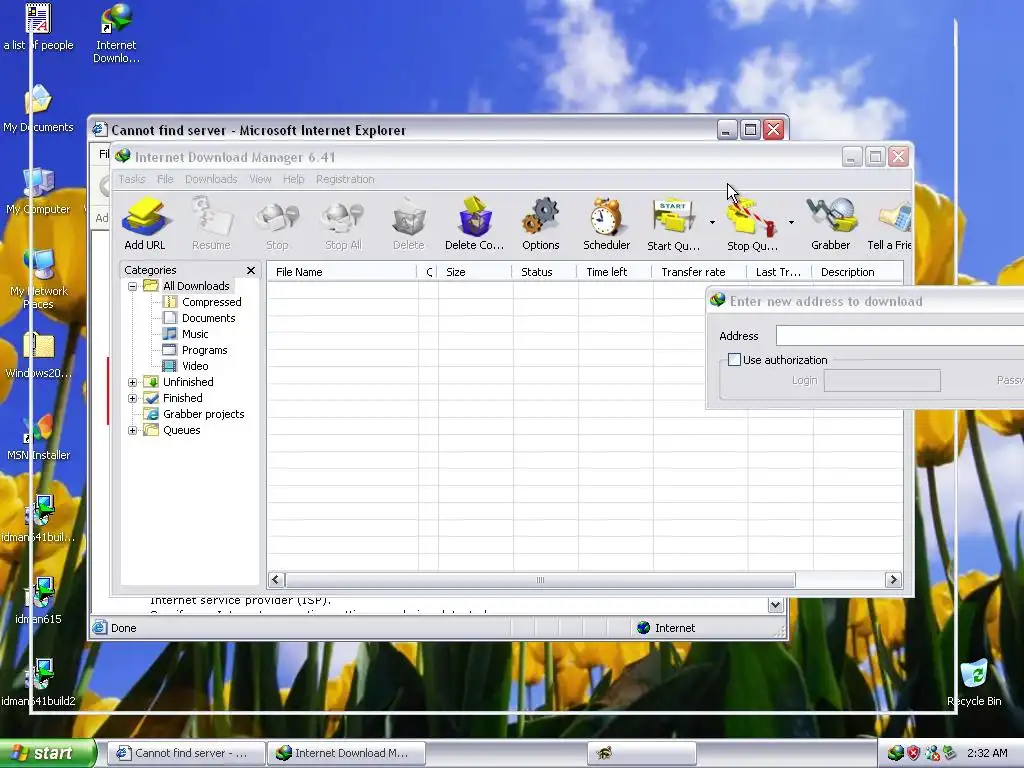Click the Internet Download Manager taskbar button

[346, 753]
